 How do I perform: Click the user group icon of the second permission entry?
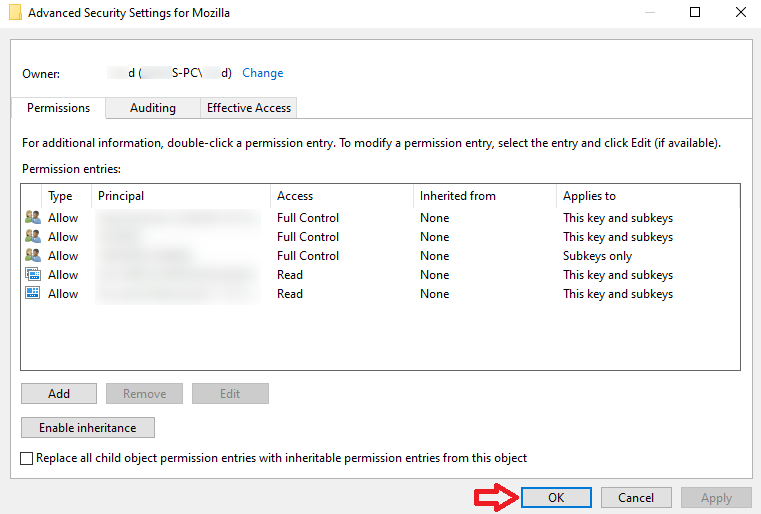(32, 237)
